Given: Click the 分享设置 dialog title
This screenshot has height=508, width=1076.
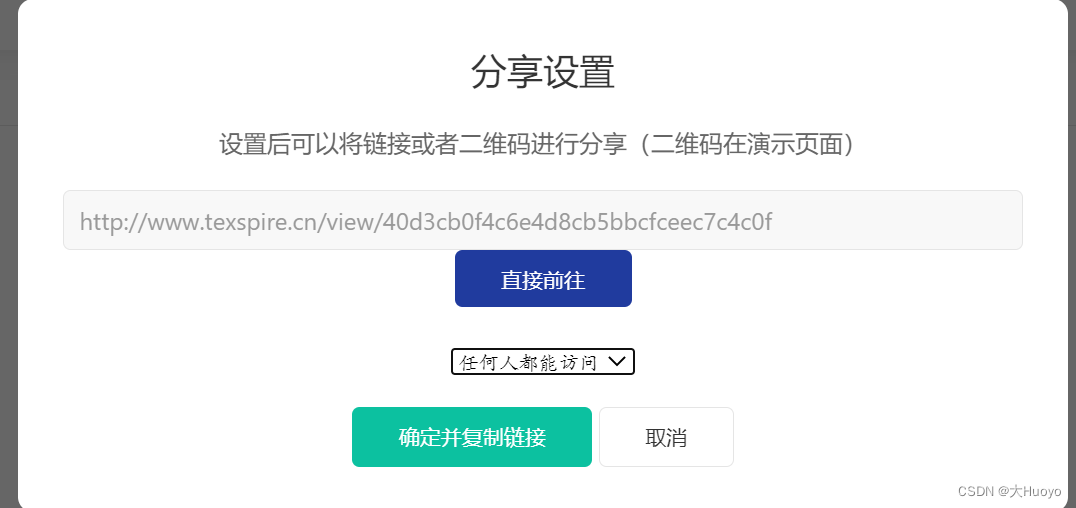Looking at the screenshot, I should pos(543,73).
